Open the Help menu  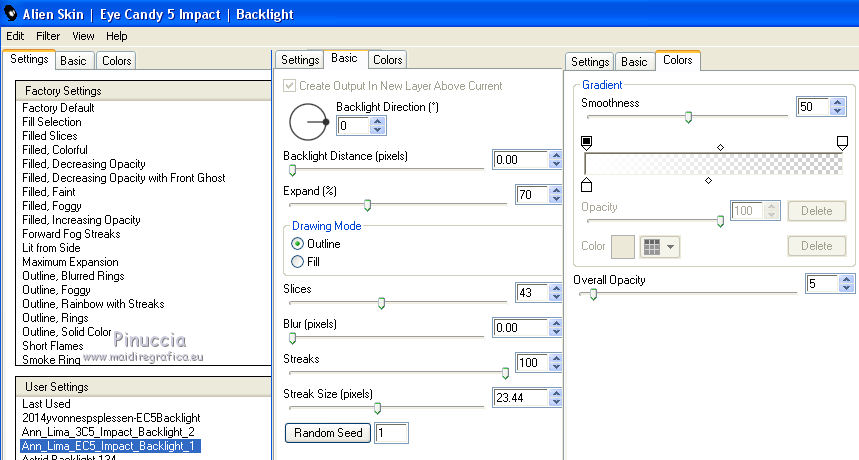(x=117, y=36)
